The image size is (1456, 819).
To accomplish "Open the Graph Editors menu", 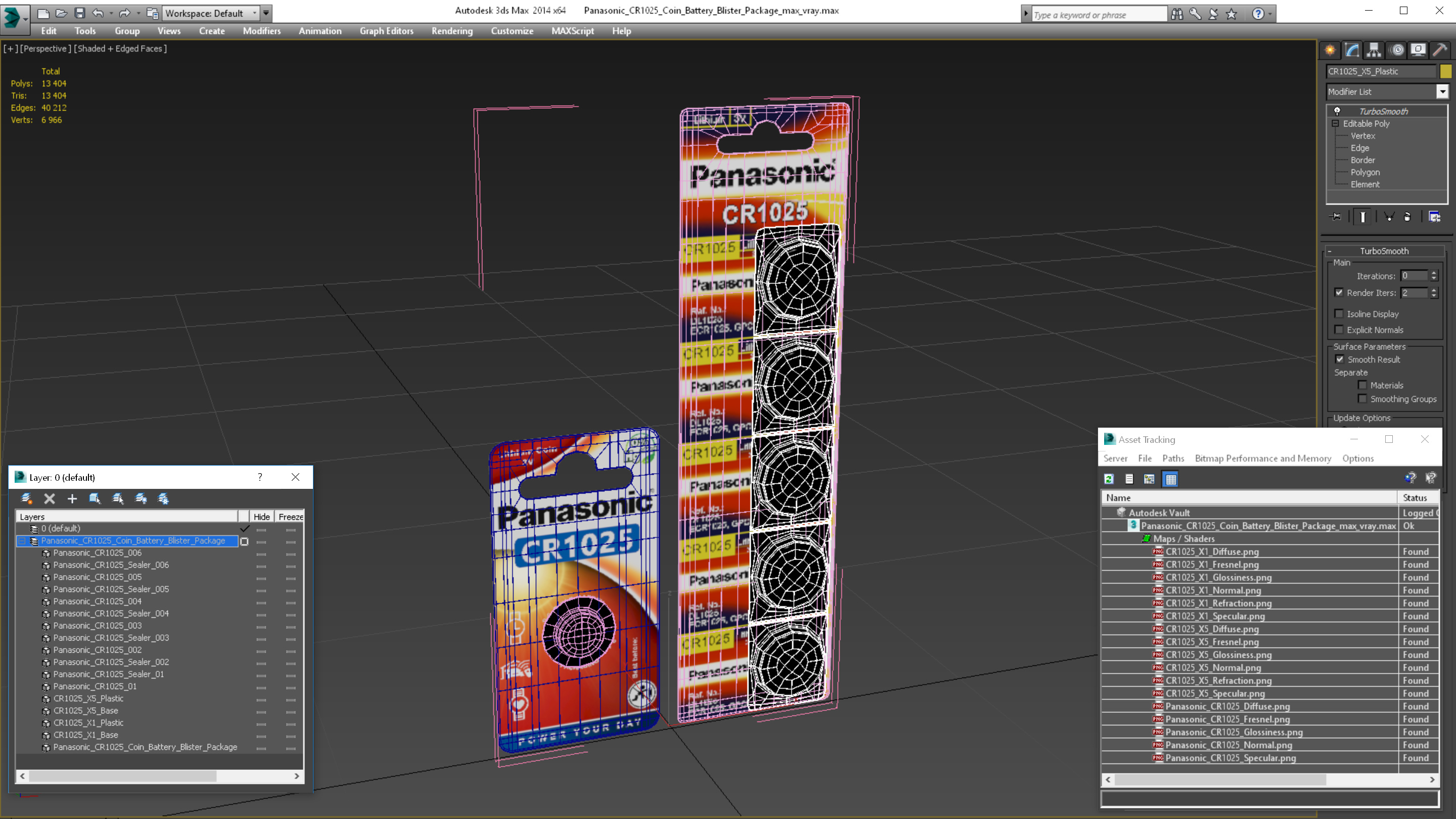I will 387,31.
